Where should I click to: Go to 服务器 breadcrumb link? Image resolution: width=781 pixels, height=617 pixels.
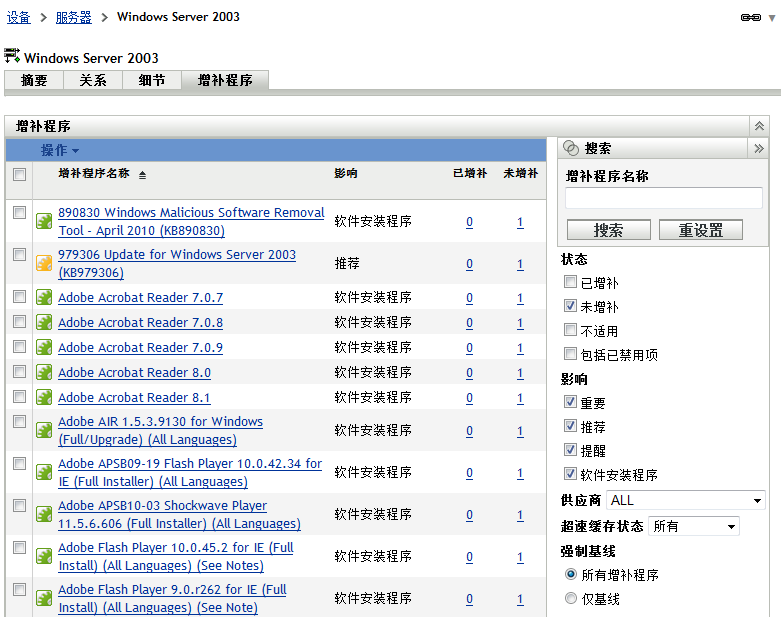(73, 17)
